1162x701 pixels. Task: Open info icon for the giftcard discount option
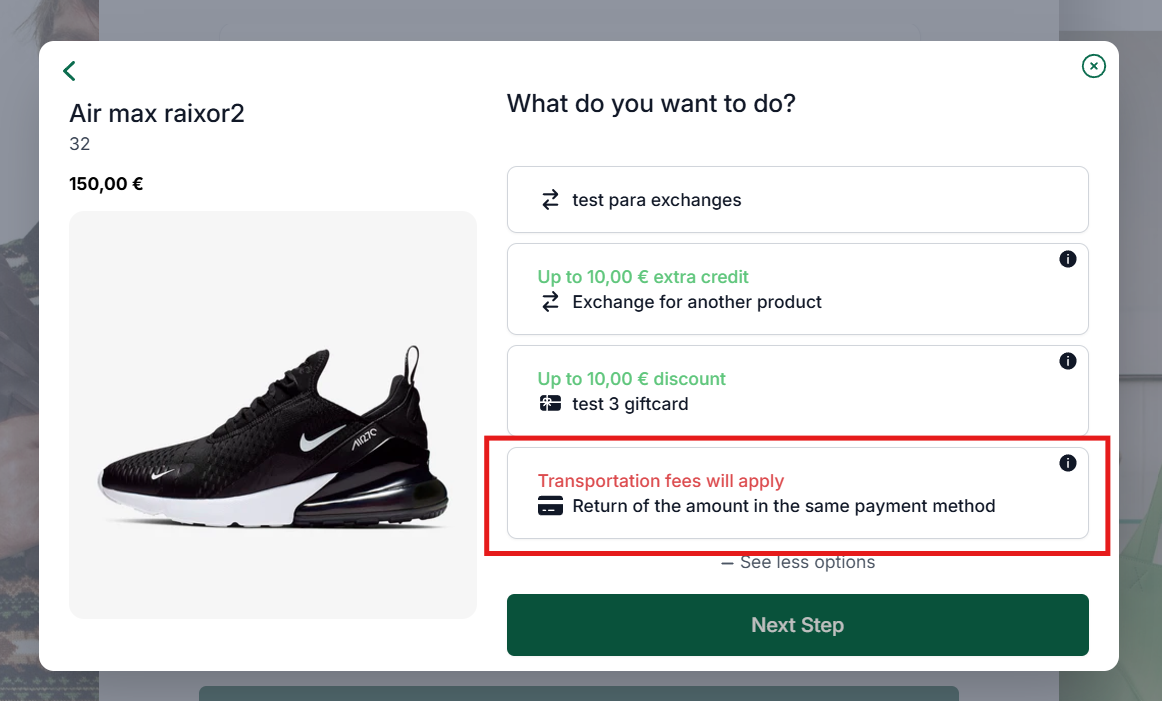pos(1067,361)
